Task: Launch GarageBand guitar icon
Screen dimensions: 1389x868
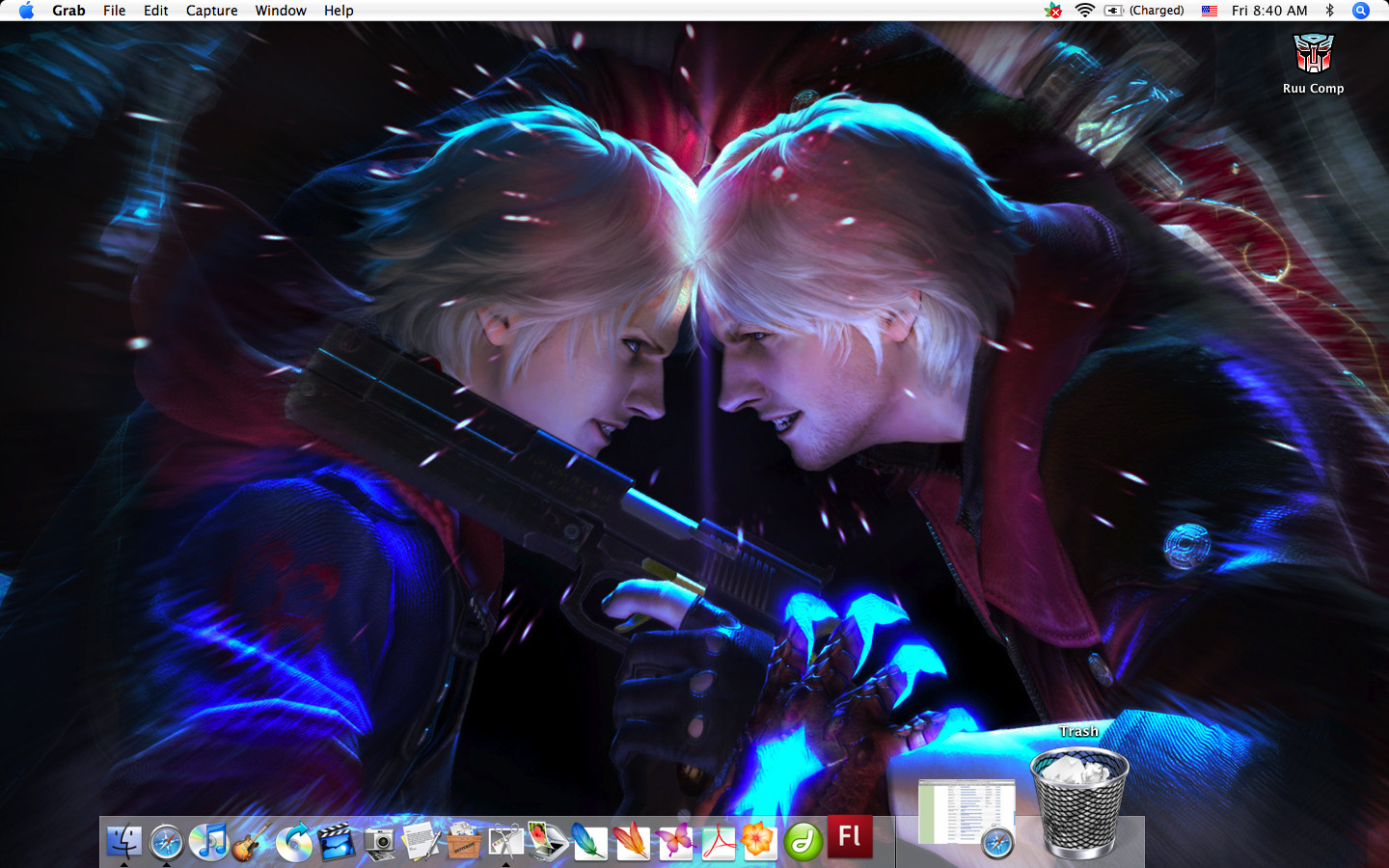Action: [251, 842]
